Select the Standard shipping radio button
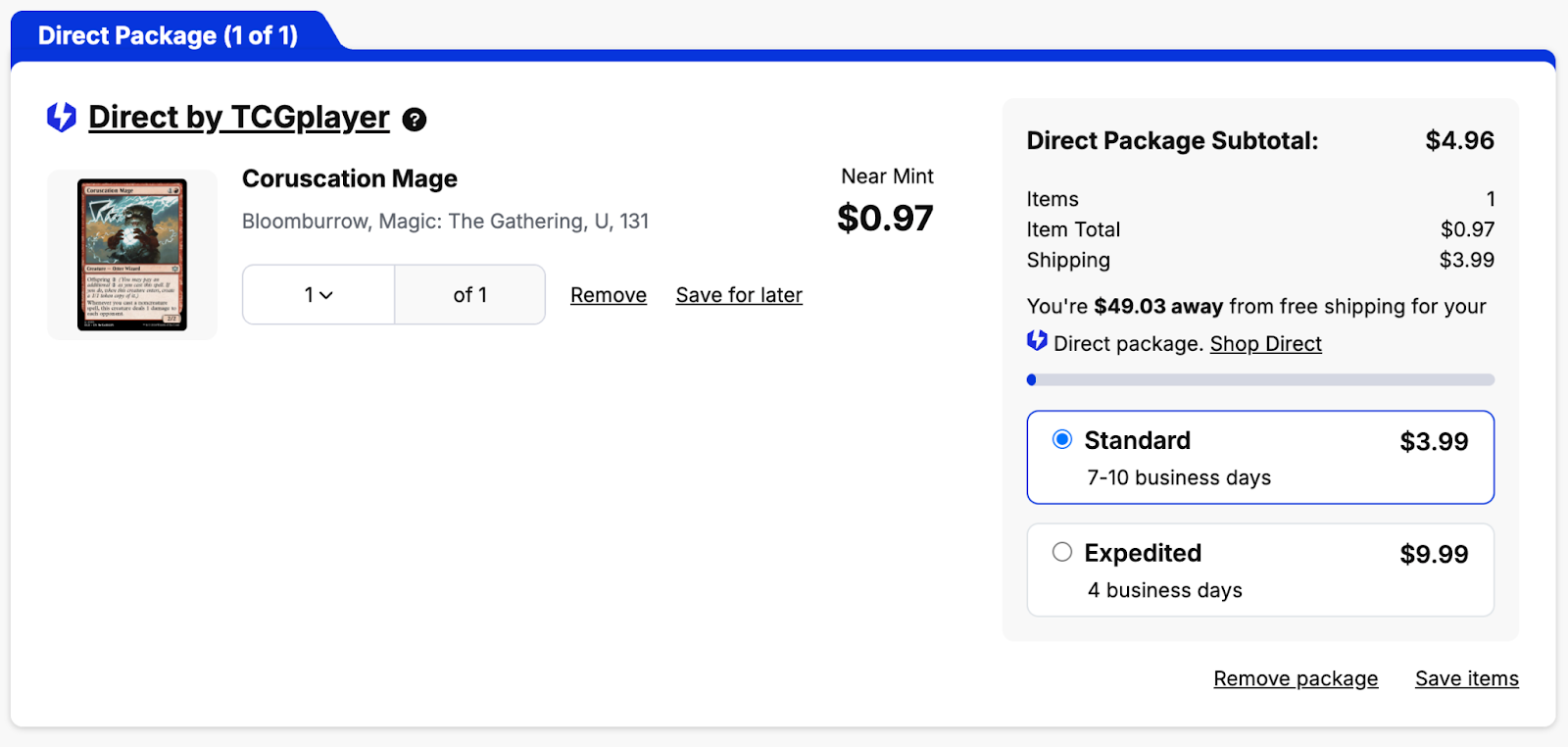The width and height of the screenshot is (1568, 747). coord(1061,439)
